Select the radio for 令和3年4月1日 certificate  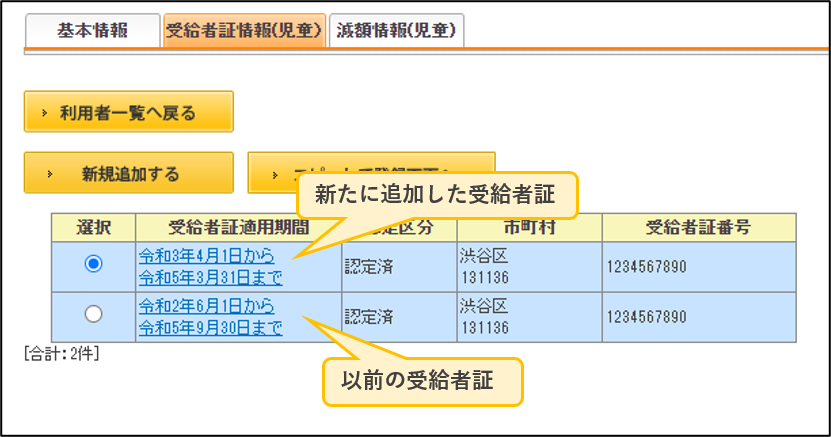(93, 263)
